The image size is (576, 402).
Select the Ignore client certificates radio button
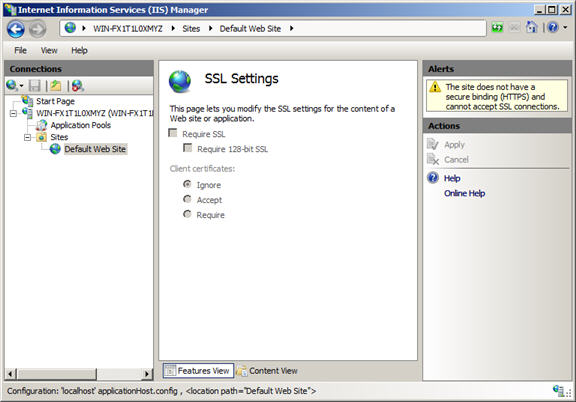[187, 184]
